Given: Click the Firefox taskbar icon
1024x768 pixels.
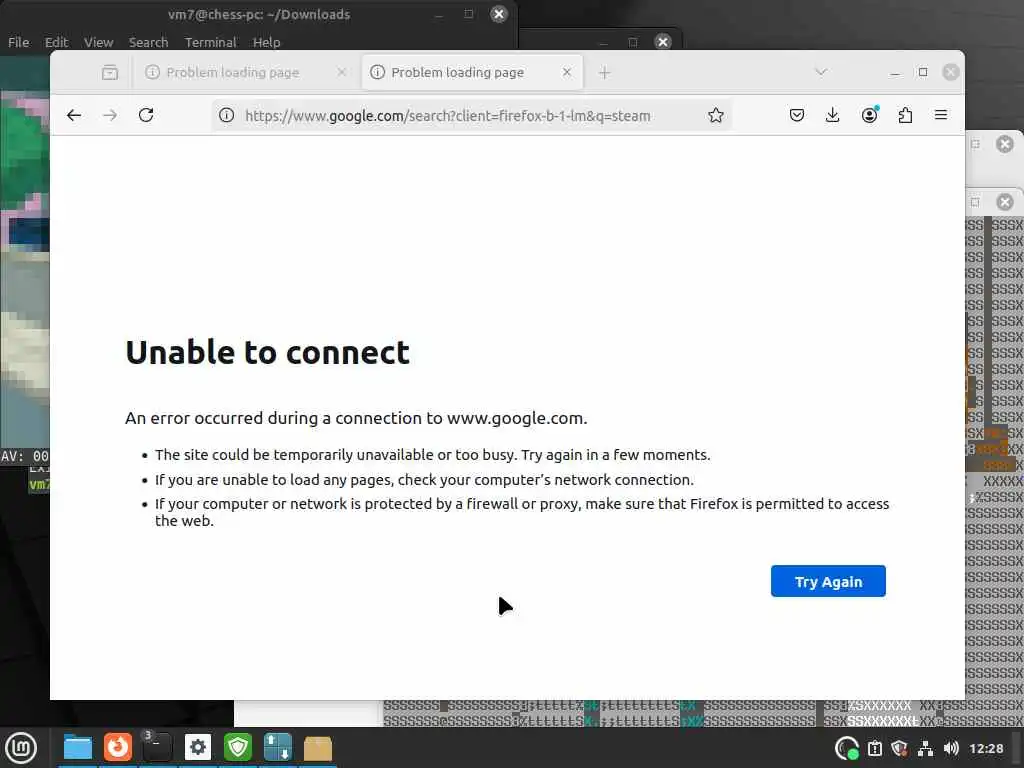Looking at the screenshot, I should [x=118, y=747].
